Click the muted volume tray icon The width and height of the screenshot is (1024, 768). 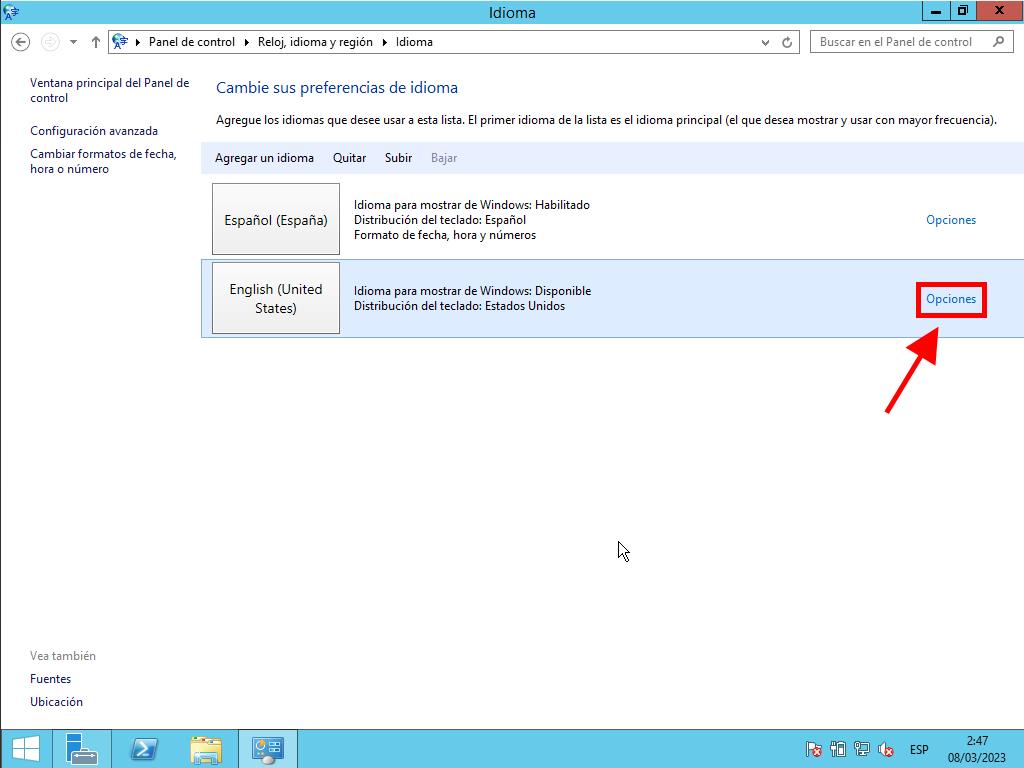point(885,749)
